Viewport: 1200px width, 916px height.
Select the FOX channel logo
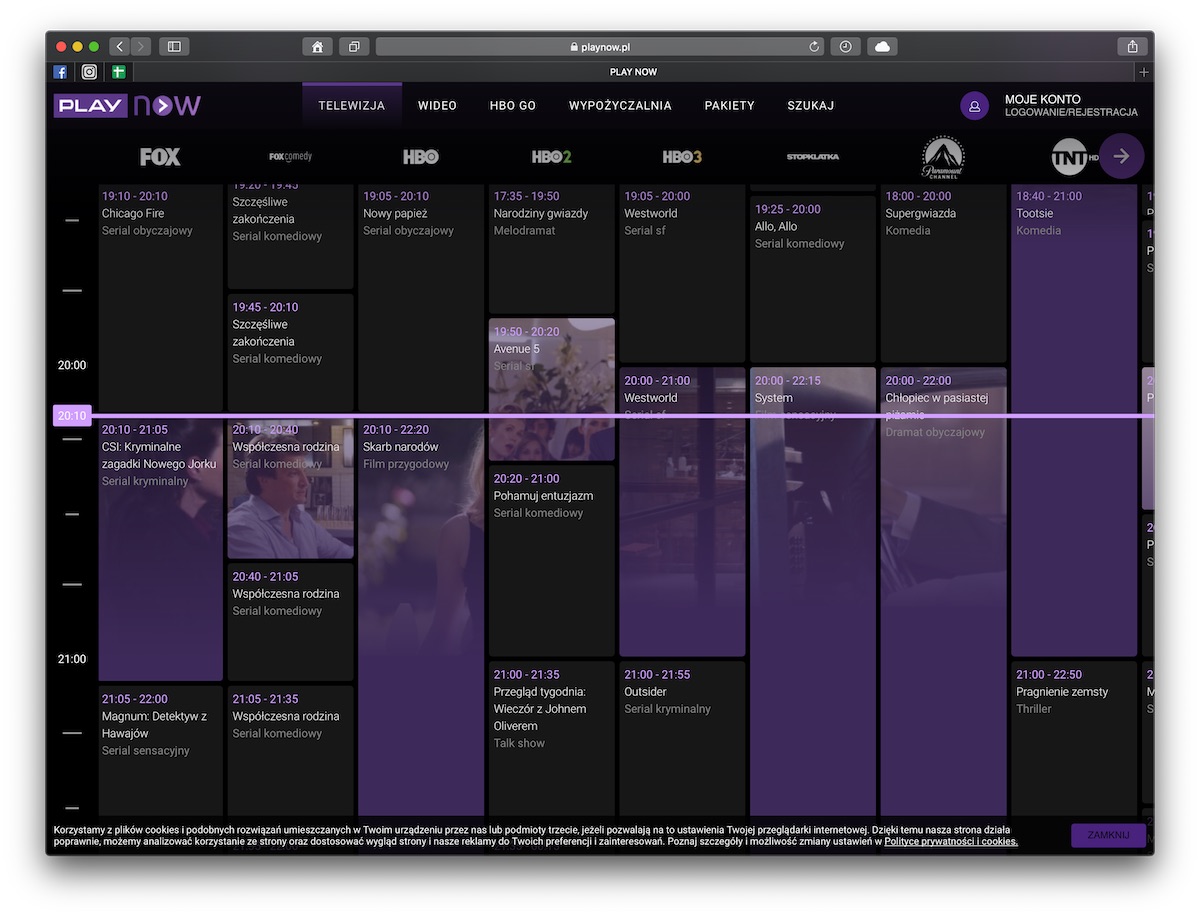160,157
